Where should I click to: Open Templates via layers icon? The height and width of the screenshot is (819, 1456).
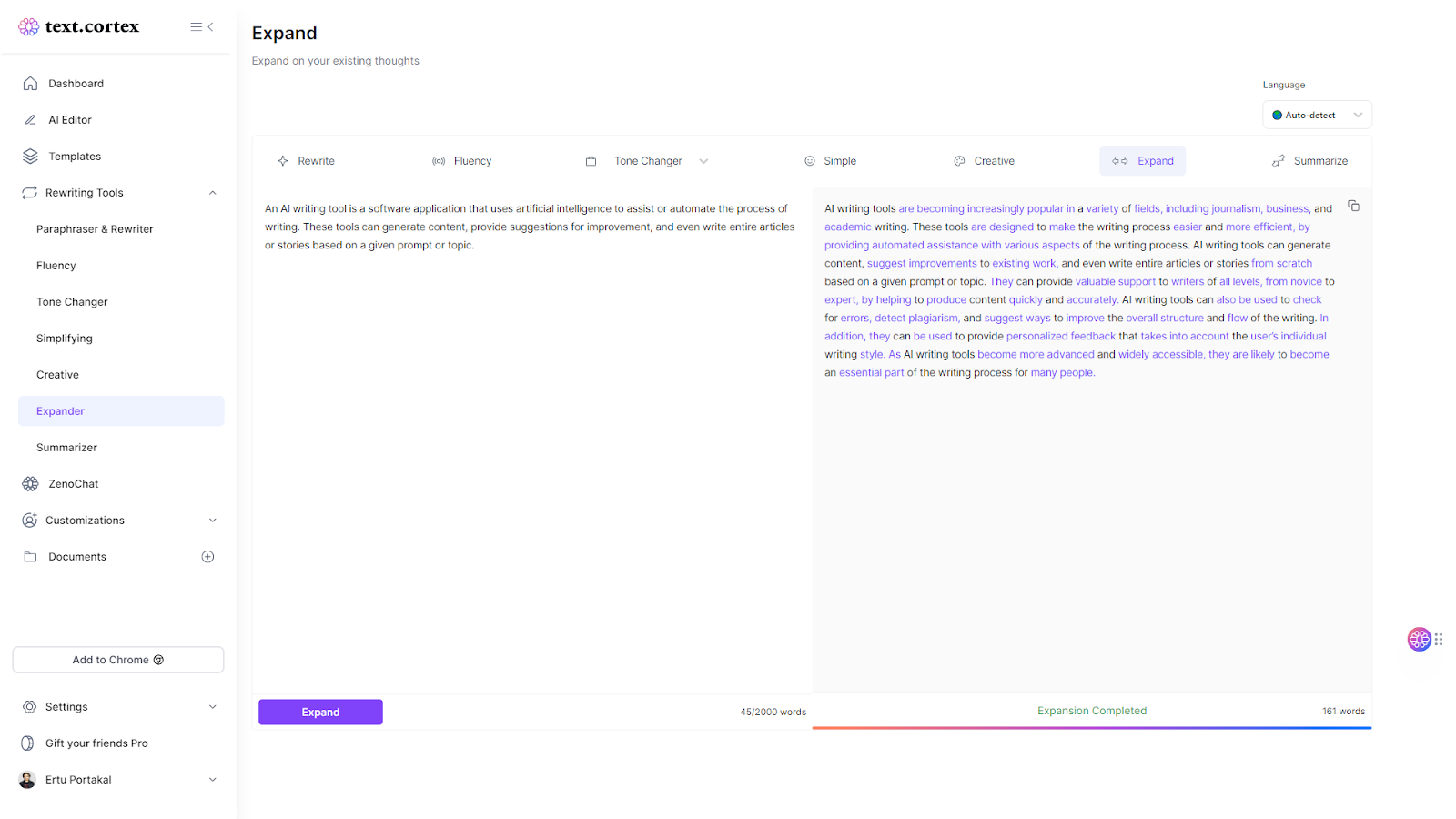pos(30,157)
